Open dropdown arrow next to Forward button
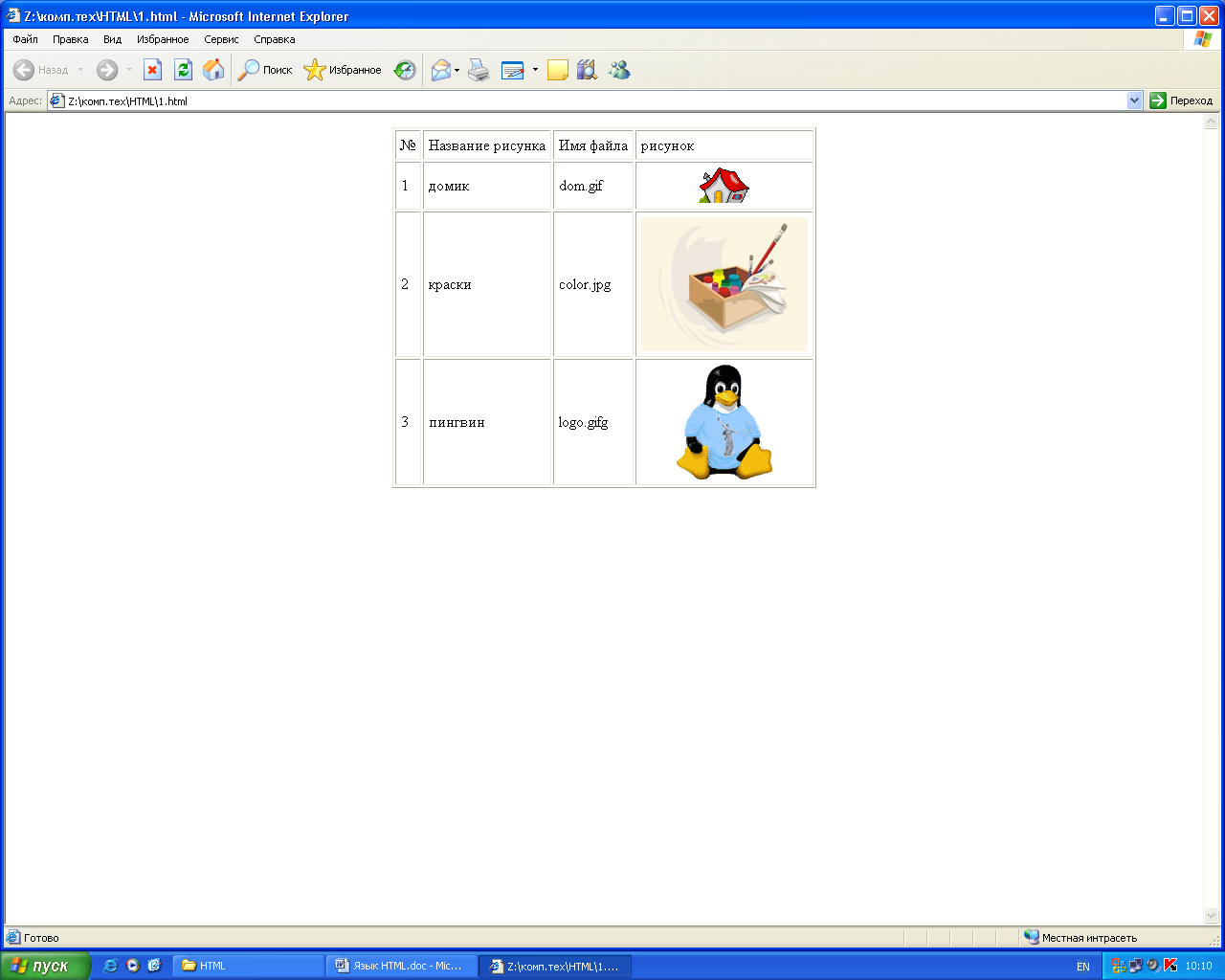 [x=129, y=70]
